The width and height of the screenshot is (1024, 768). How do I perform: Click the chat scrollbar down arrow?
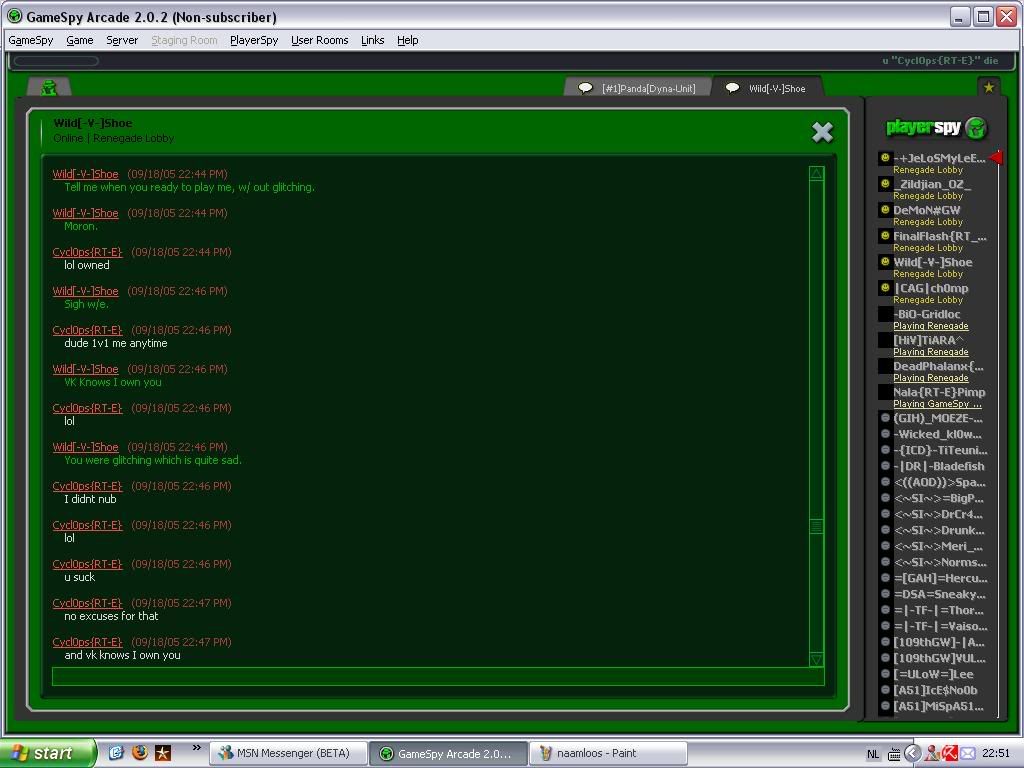[816, 660]
